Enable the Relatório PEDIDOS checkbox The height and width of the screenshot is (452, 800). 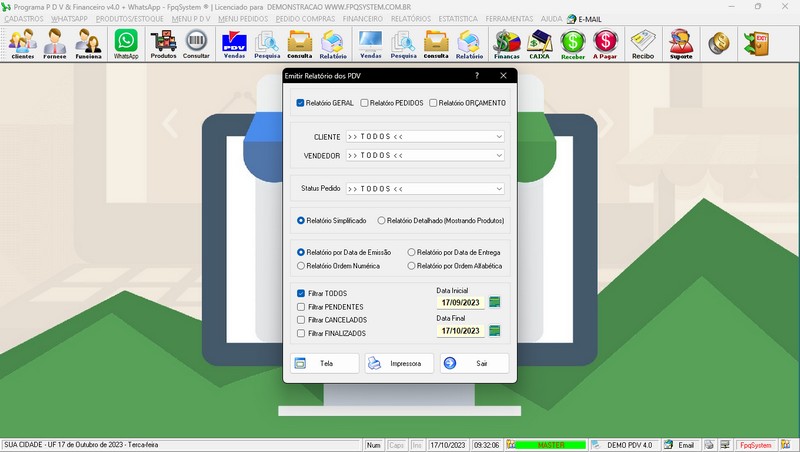click(364, 103)
